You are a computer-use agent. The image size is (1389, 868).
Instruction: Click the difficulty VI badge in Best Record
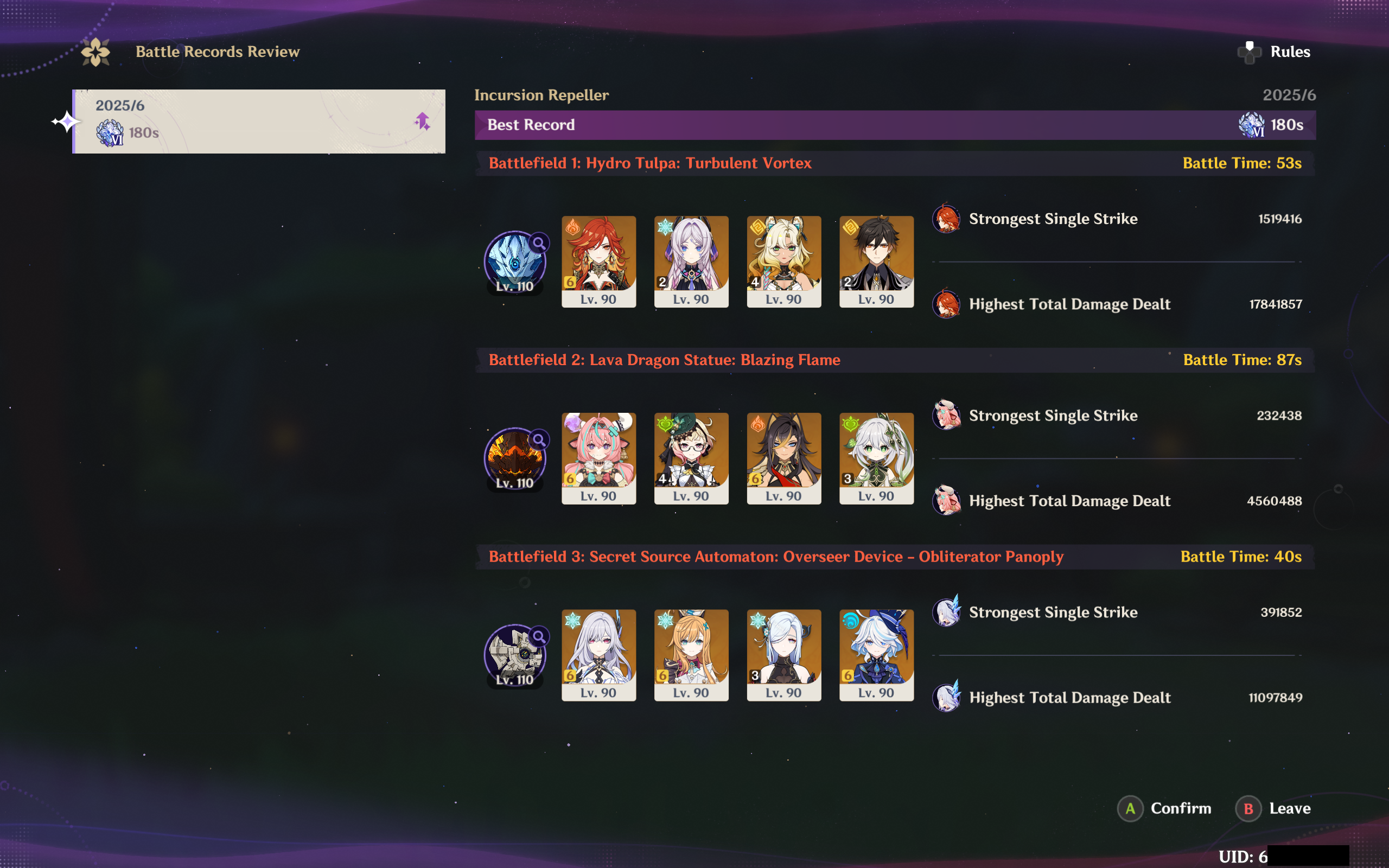point(1251,125)
